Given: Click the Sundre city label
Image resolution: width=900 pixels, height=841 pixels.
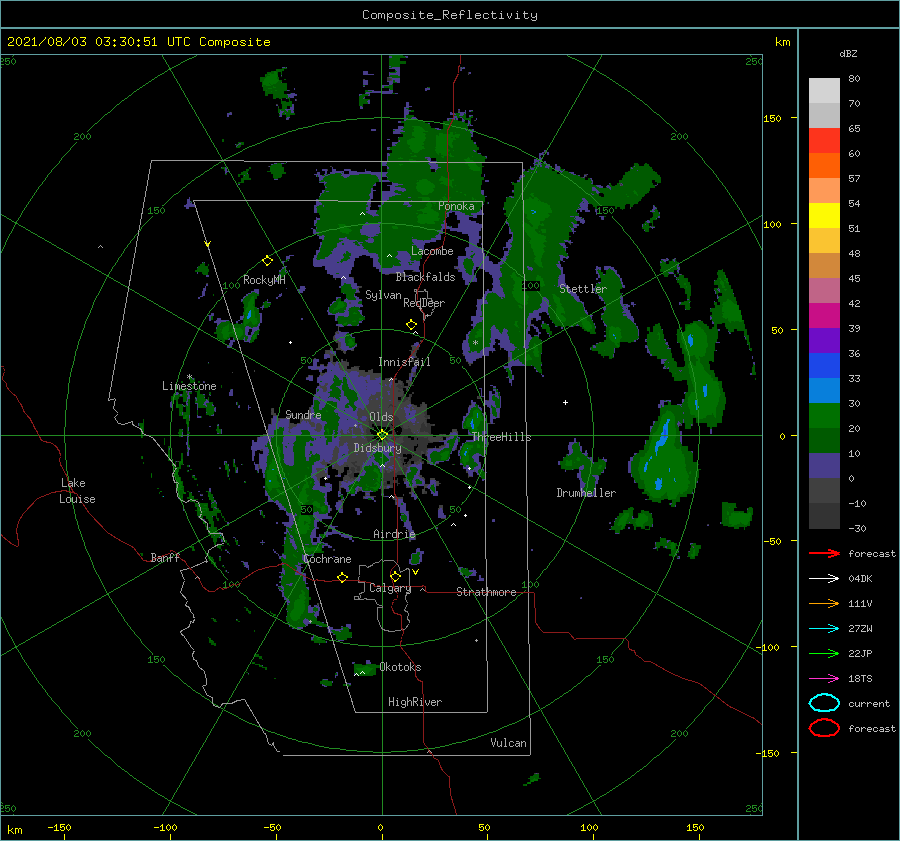Looking at the screenshot, I should [x=303, y=414].
